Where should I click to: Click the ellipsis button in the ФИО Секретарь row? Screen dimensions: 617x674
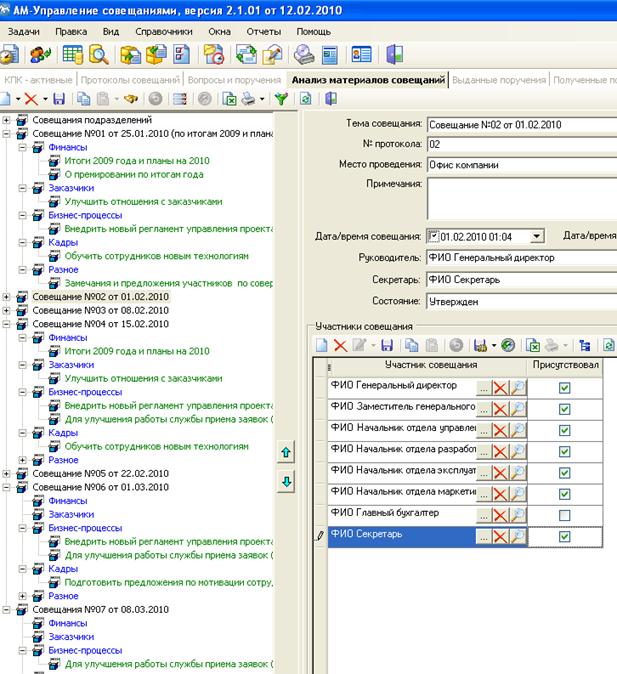tap(484, 537)
